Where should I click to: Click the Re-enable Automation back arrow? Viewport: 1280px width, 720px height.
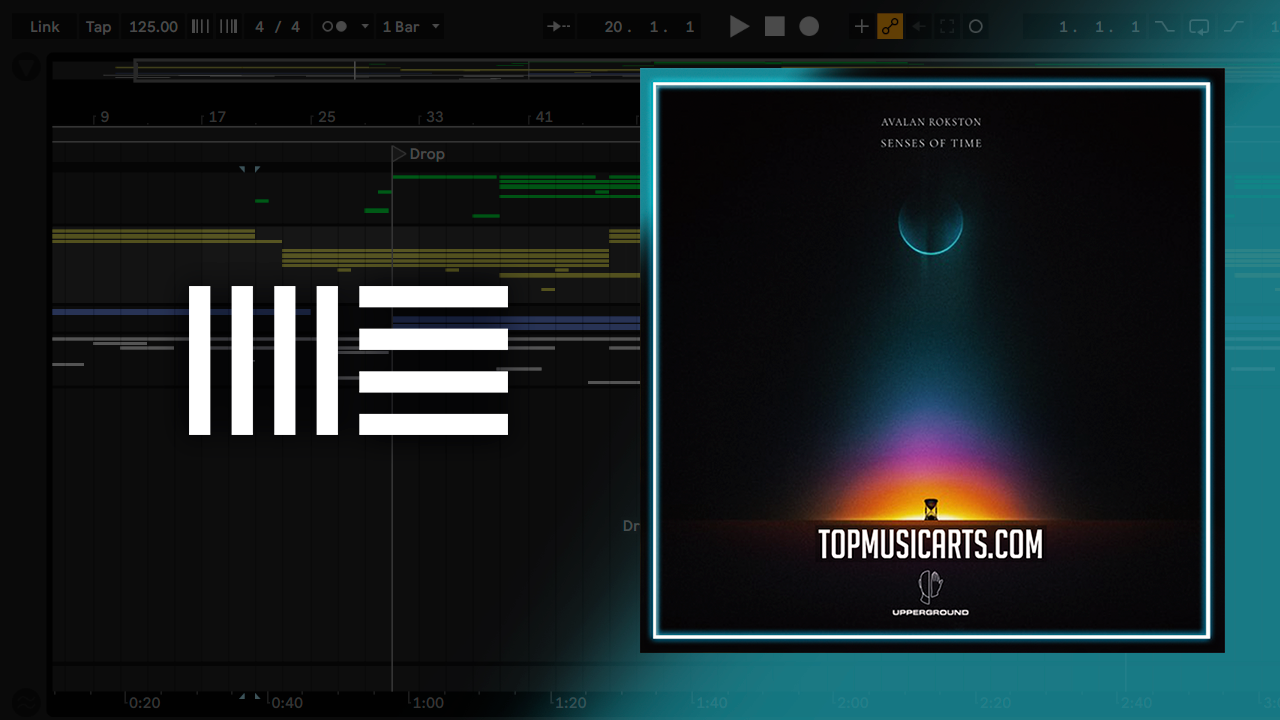point(919,27)
